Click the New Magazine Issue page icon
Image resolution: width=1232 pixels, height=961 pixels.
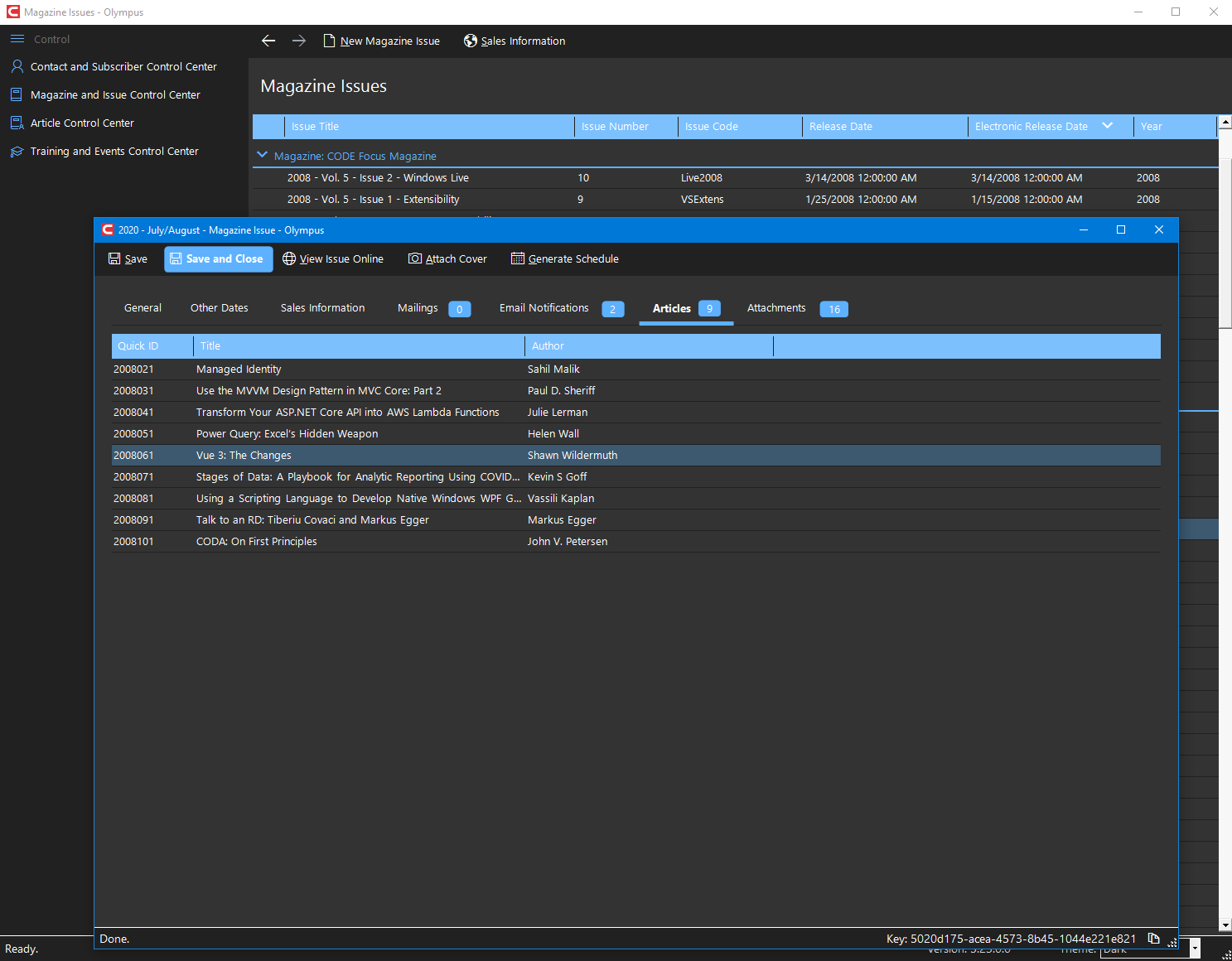pyautogui.click(x=329, y=41)
